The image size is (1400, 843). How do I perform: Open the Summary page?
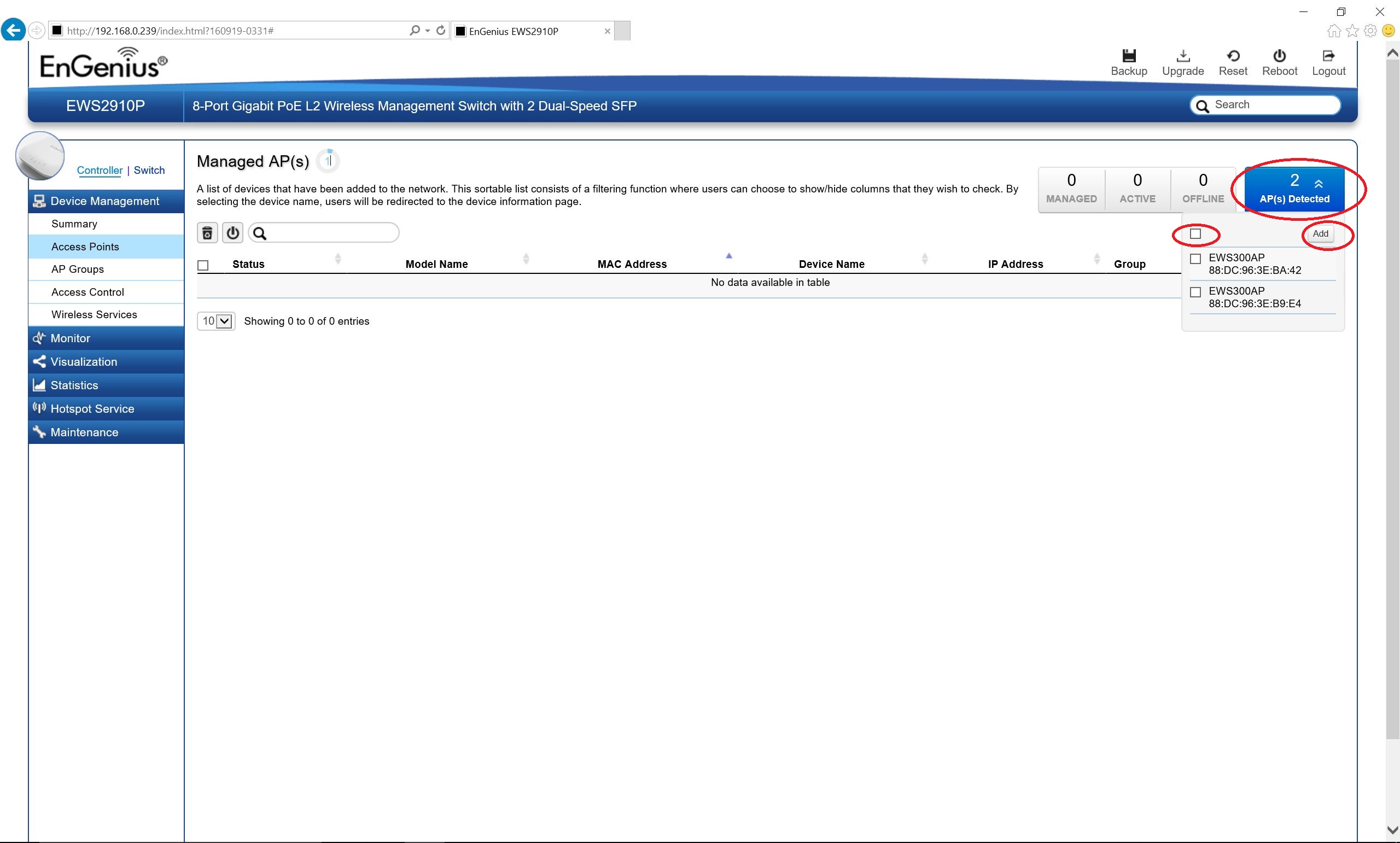tap(106, 224)
